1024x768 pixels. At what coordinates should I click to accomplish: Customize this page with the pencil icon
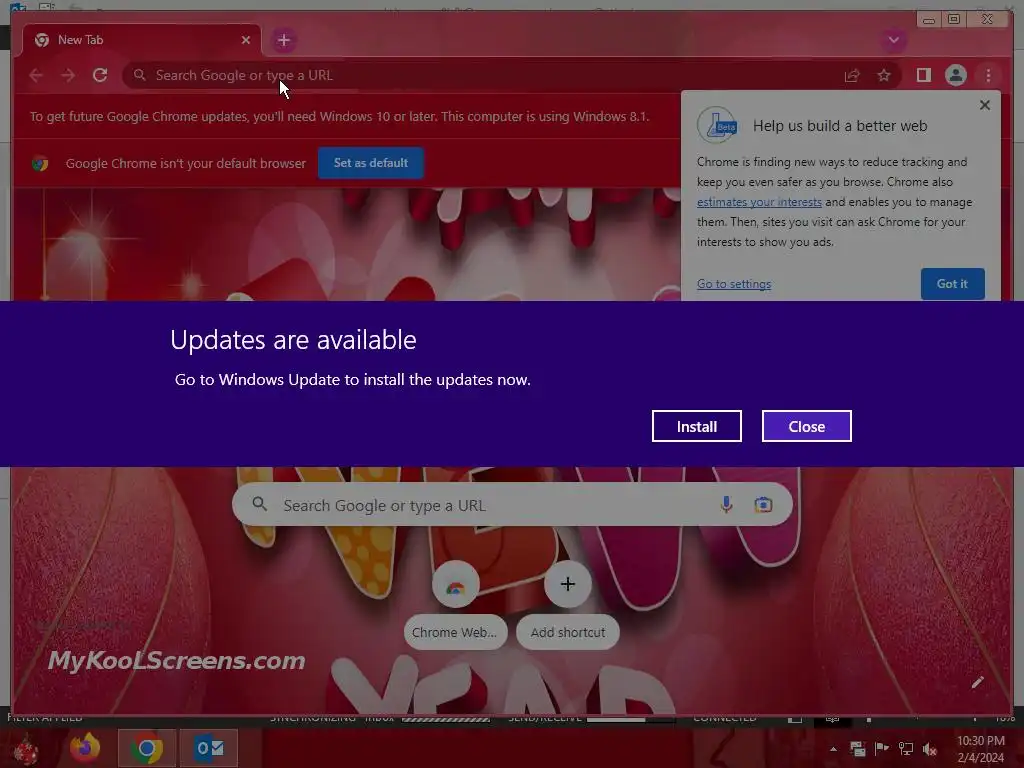tap(977, 682)
